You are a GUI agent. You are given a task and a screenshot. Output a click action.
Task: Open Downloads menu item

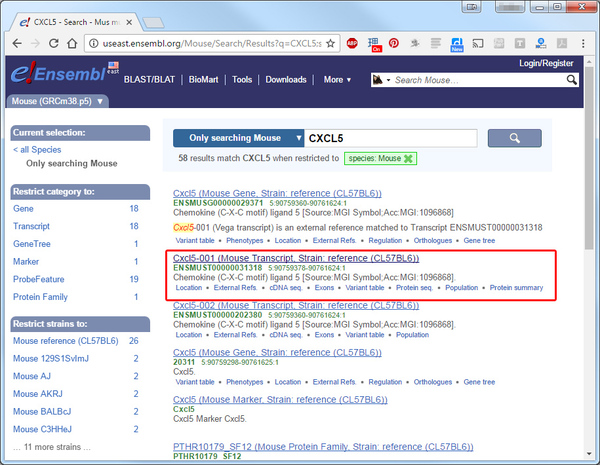tap(286, 80)
